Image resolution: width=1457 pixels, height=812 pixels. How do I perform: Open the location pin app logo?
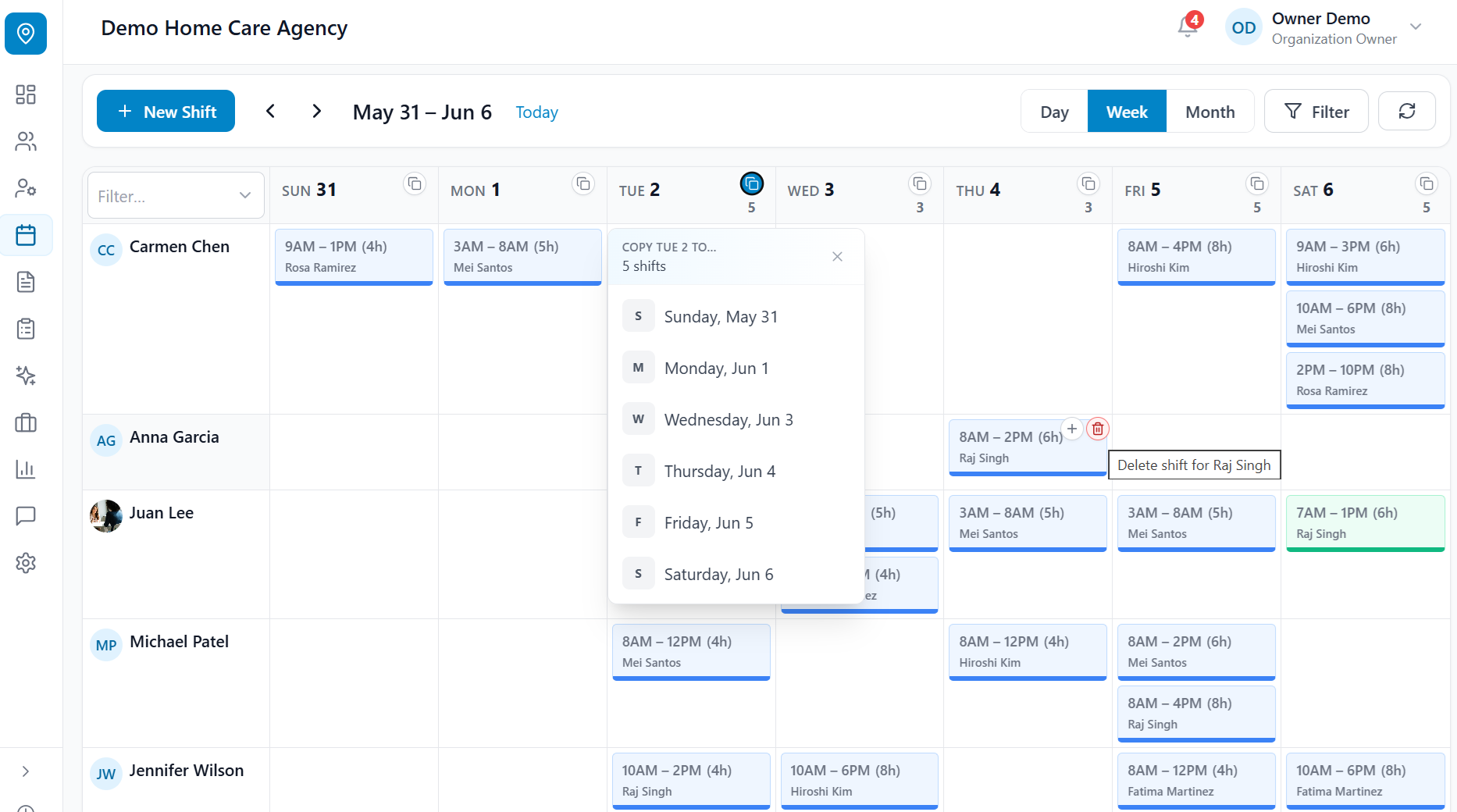pyautogui.click(x=26, y=34)
